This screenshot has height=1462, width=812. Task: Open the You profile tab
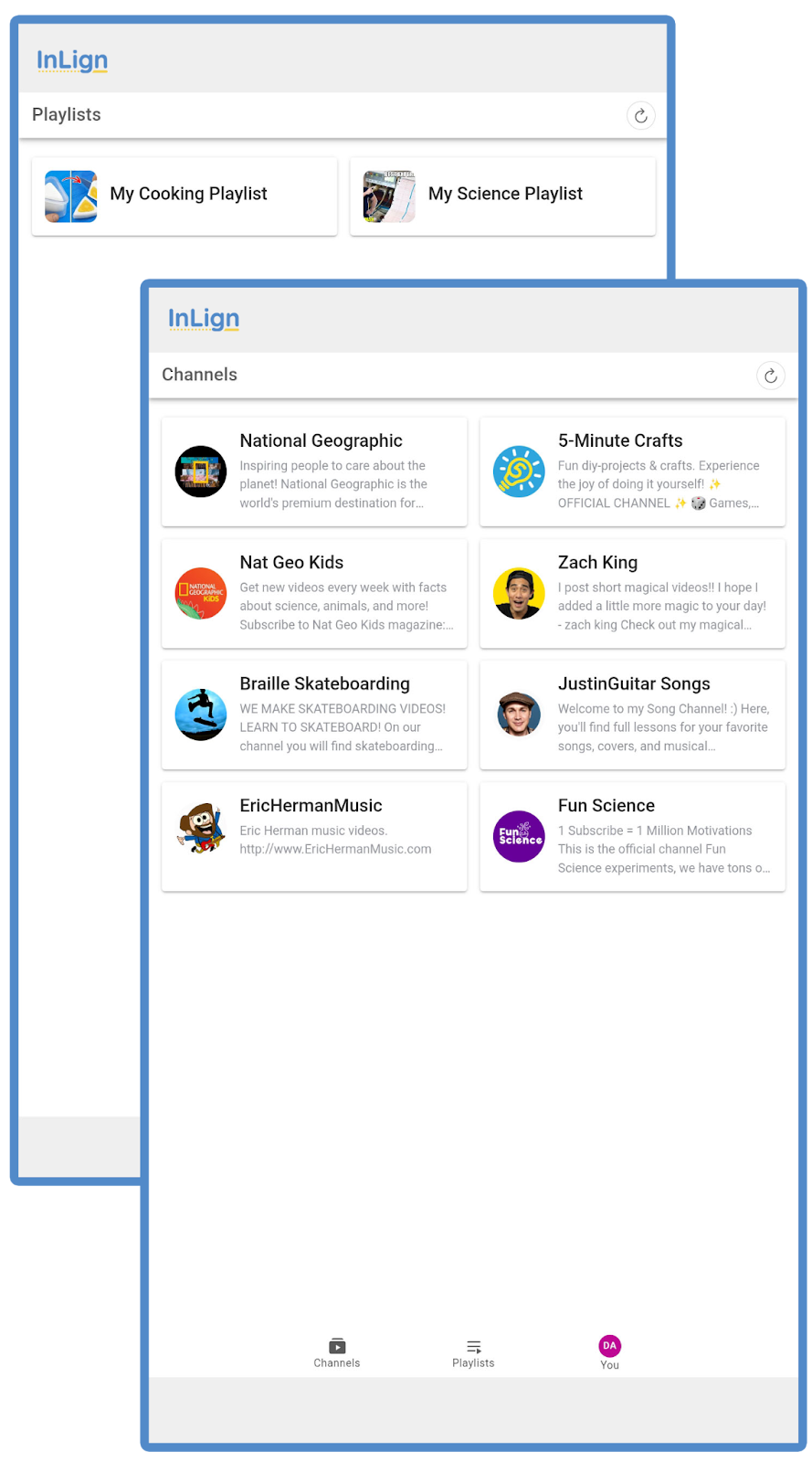(x=609, y=1352)
